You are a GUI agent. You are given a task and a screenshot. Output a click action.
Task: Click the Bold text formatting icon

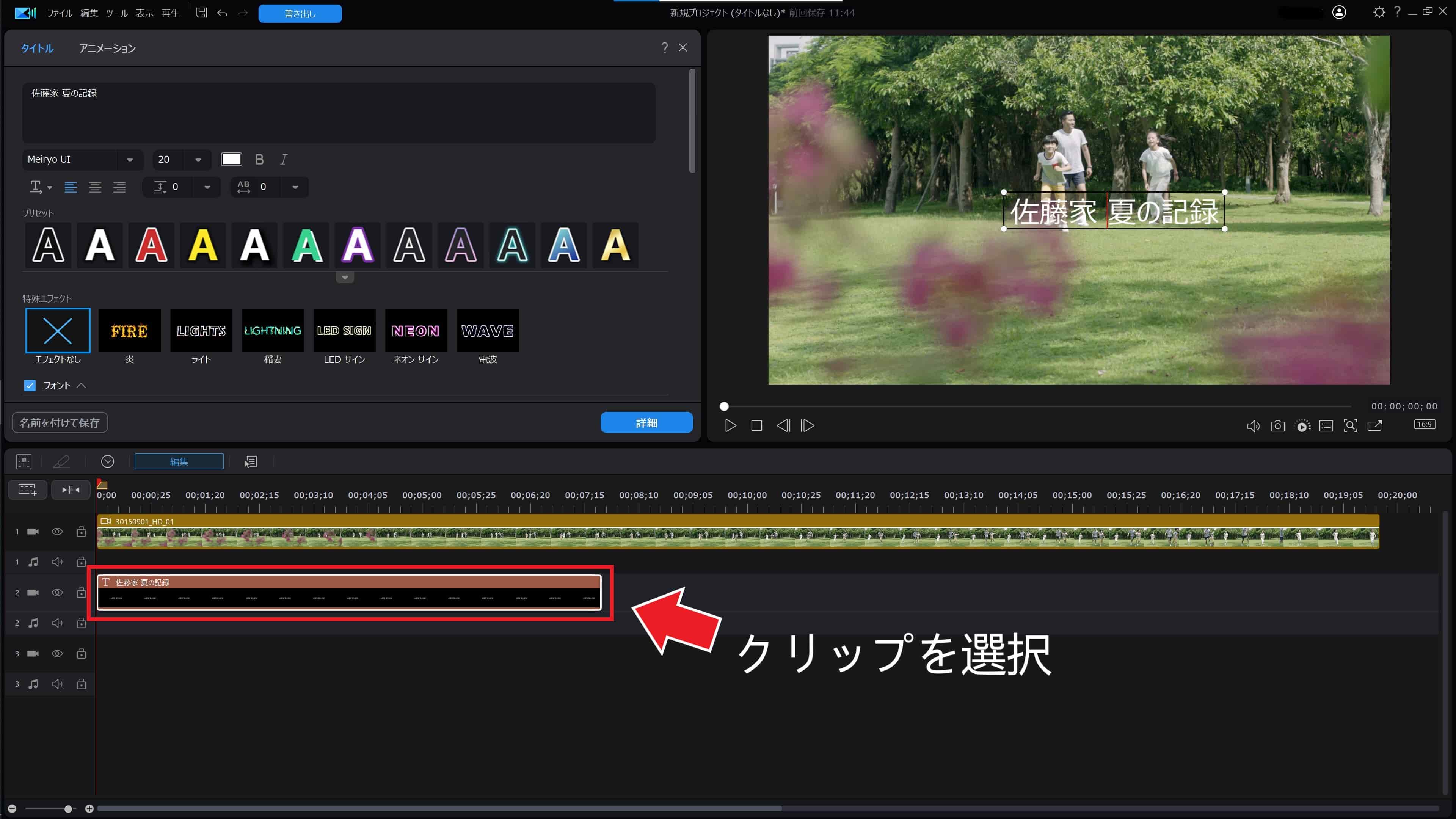point(259,159)
